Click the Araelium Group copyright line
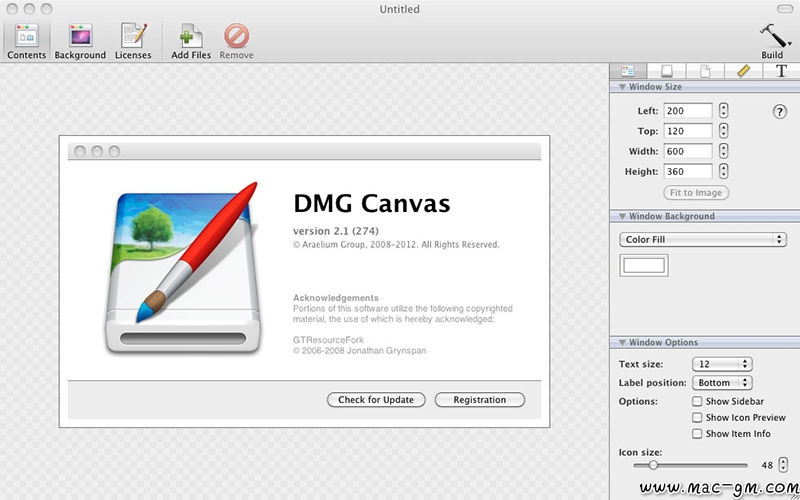The width and height of the screenshot is (800, 500). click(x=396, y=245)
